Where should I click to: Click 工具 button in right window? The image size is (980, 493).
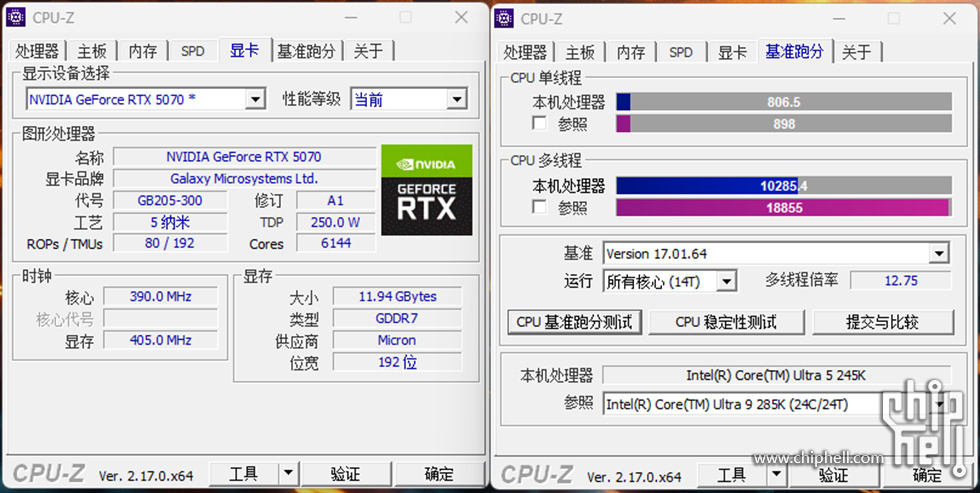tap(732, 476)
